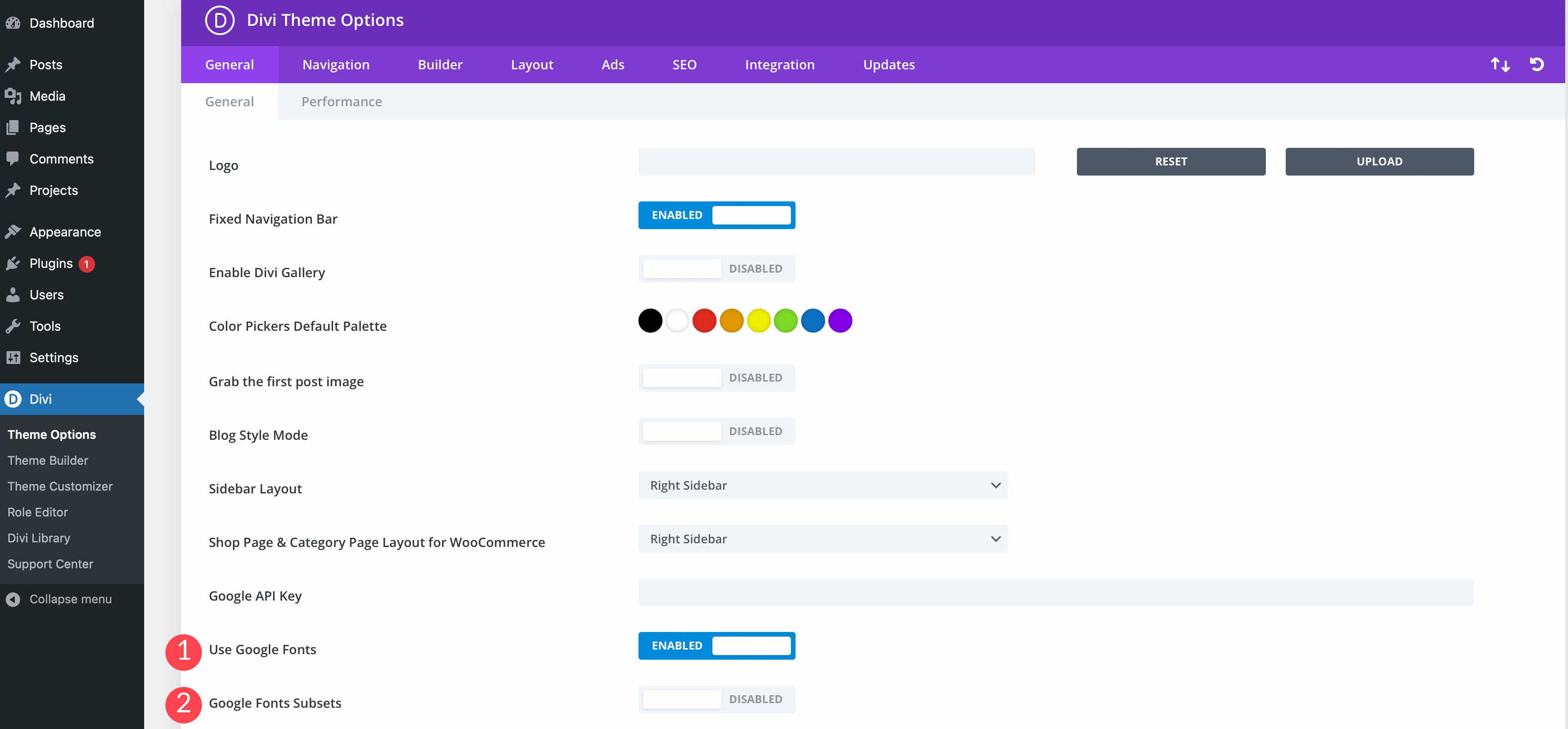The width and height of the screenshot is (1568, 729).
Task: Click the Divi theme icon in sidebar
Action: click(14, 398)
